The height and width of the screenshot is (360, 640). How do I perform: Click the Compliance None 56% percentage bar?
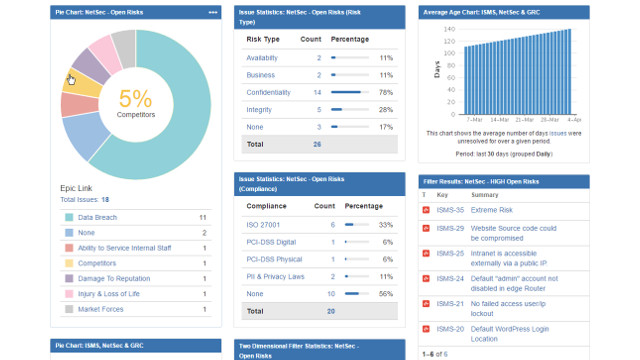pos(357,293)
